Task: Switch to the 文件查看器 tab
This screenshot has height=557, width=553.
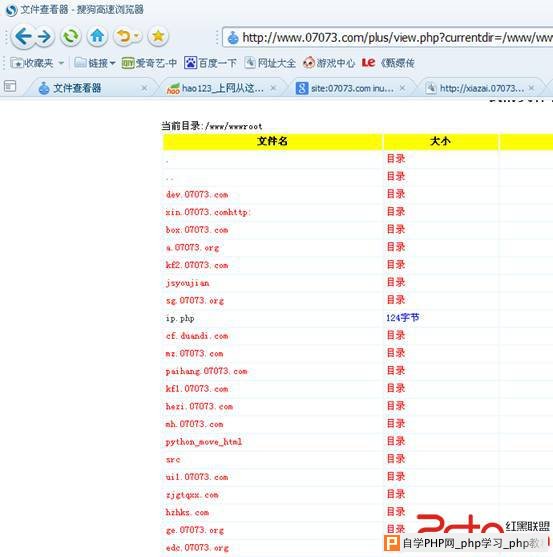Action: (x=77, y=88)
